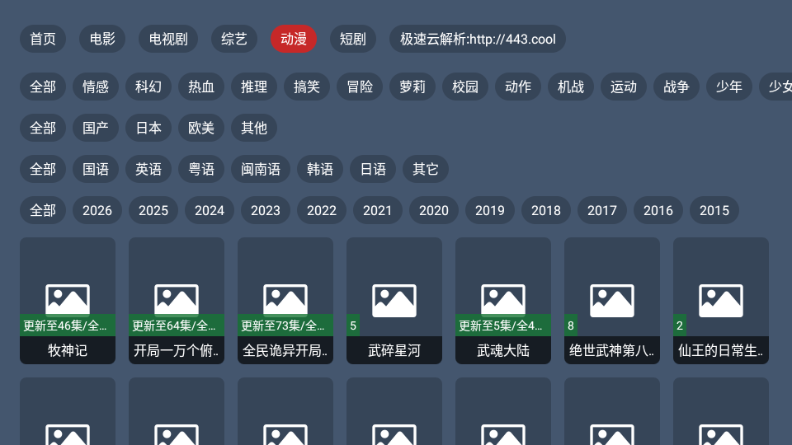This screenshot has width=792, height=445.
Task: Filter by 热血 genre
Action: (x=201, y=87)
